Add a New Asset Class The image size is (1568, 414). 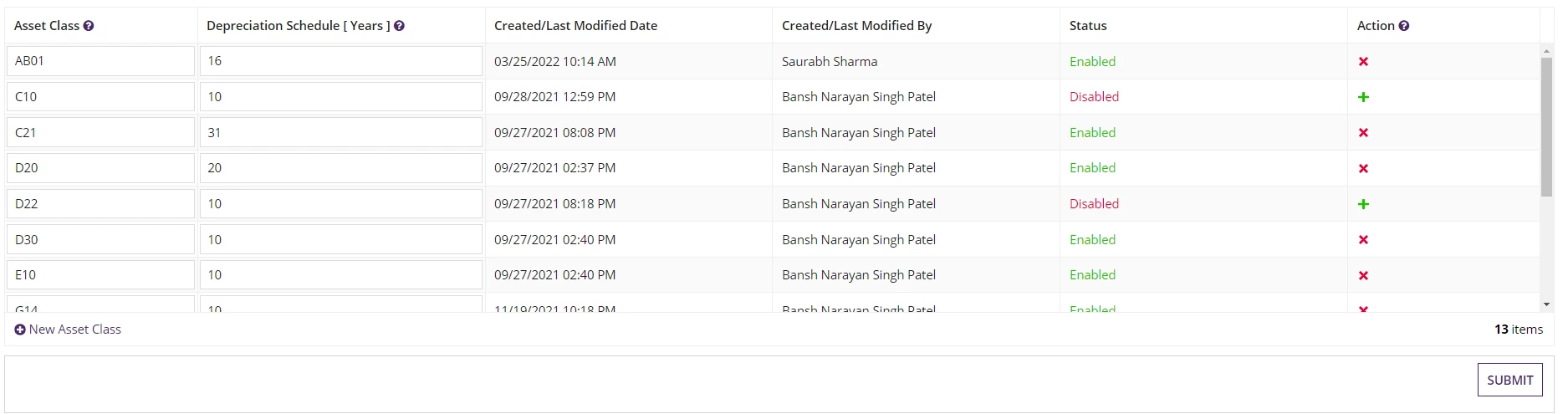68,330
